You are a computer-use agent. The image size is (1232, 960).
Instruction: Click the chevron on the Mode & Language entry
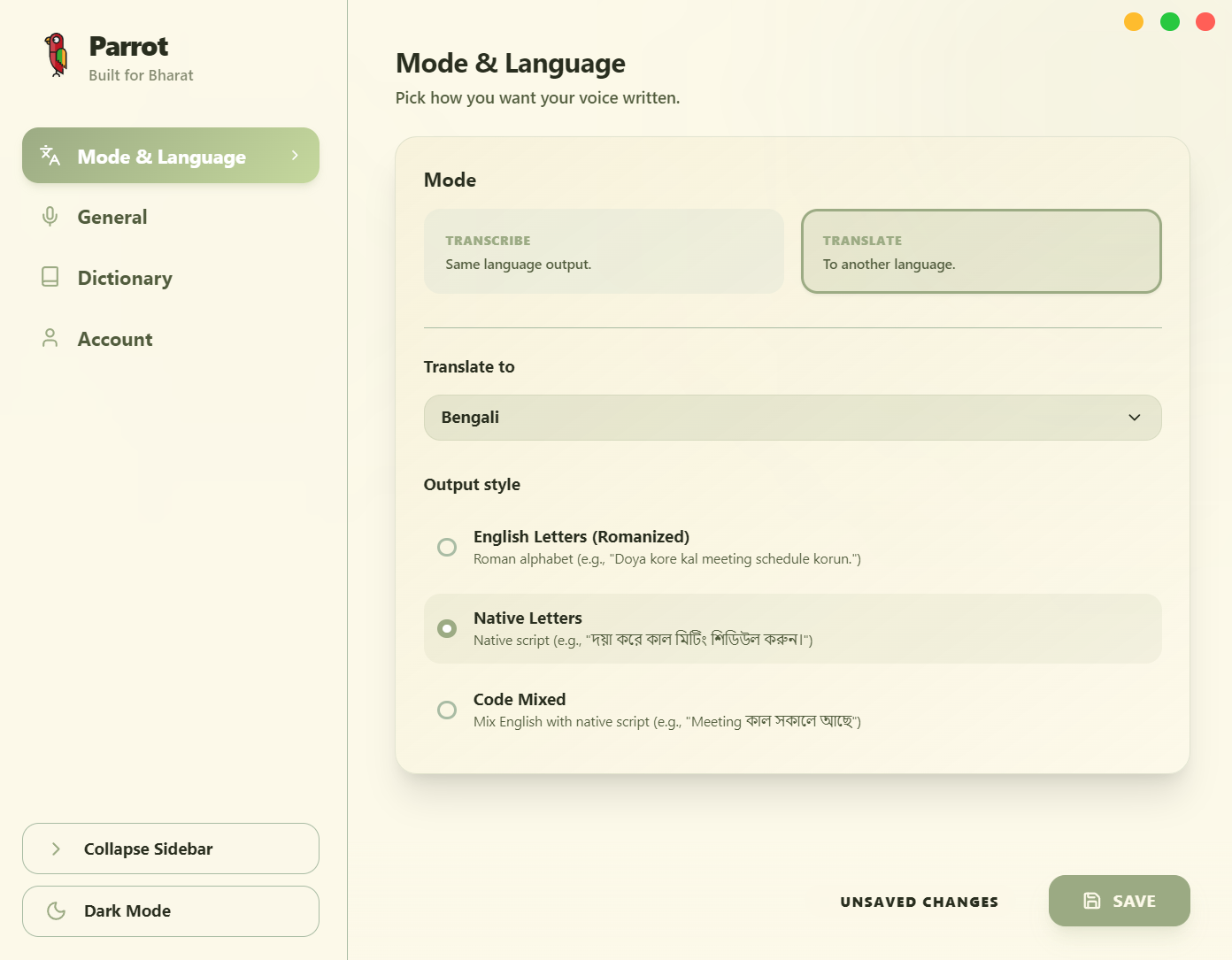(295, 155)
